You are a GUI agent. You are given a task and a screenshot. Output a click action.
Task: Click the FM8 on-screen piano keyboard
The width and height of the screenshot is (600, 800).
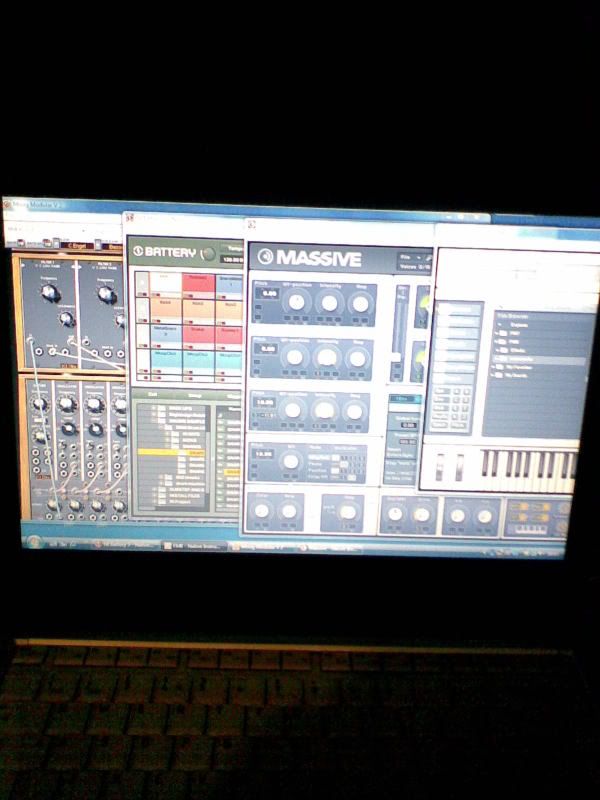(x=530, y=470)
